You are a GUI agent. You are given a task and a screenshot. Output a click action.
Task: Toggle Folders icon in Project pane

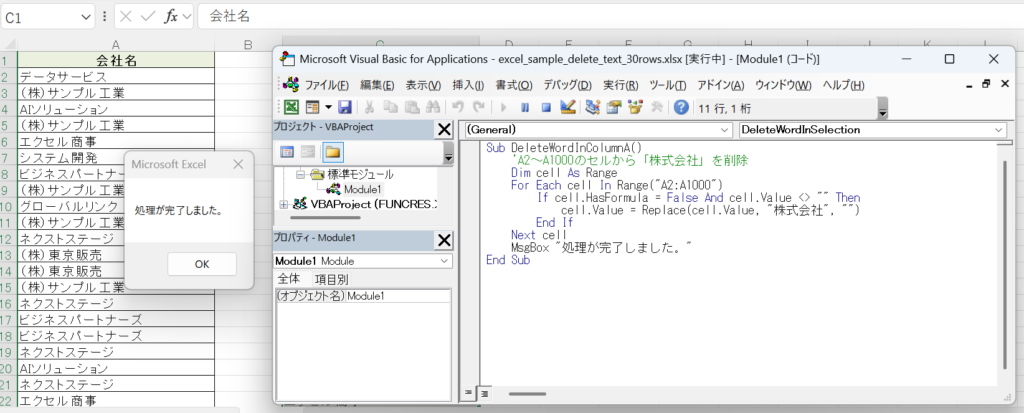point(332,152)
